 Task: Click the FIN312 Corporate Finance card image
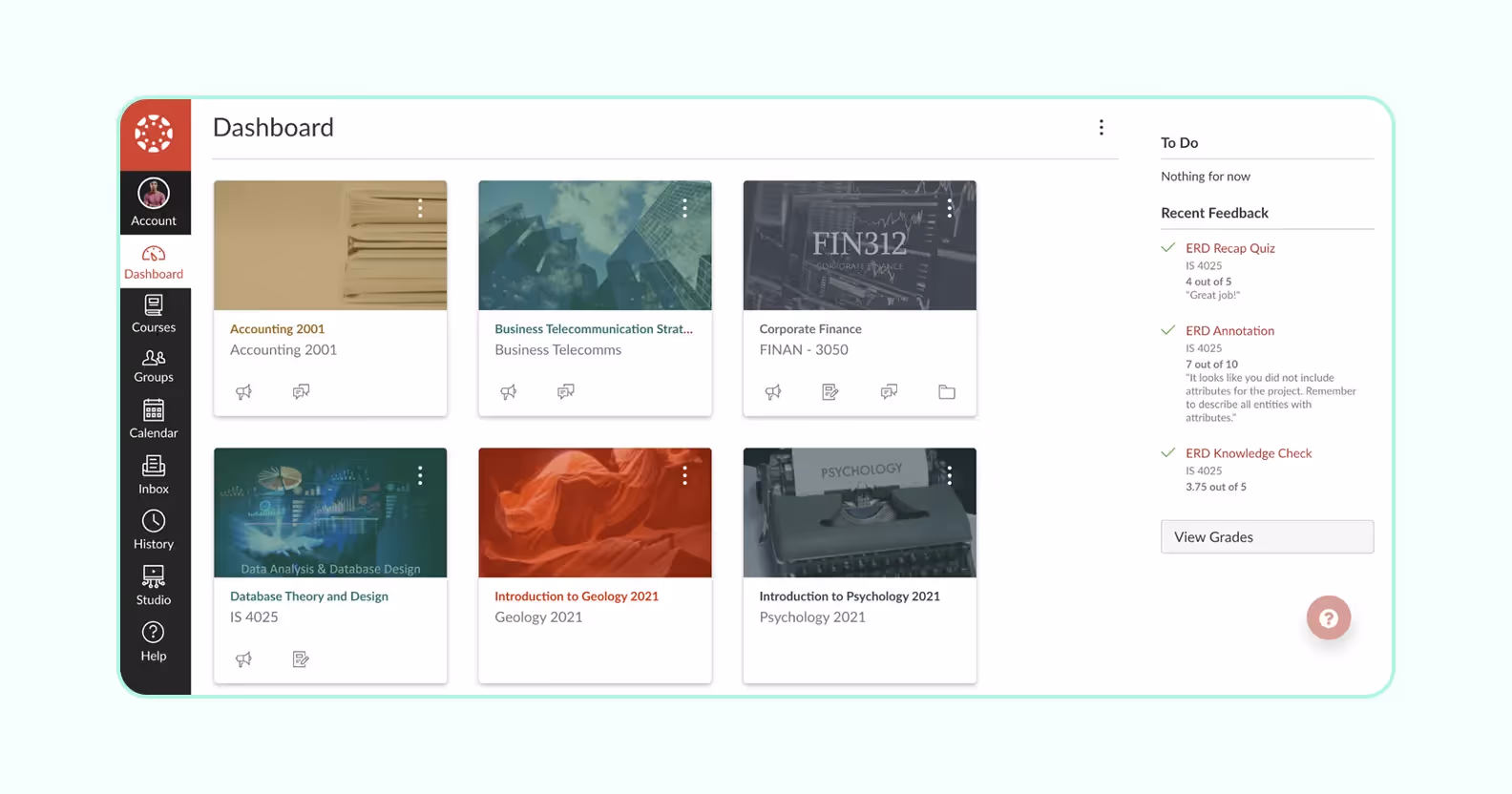click(x=859, y=245)
